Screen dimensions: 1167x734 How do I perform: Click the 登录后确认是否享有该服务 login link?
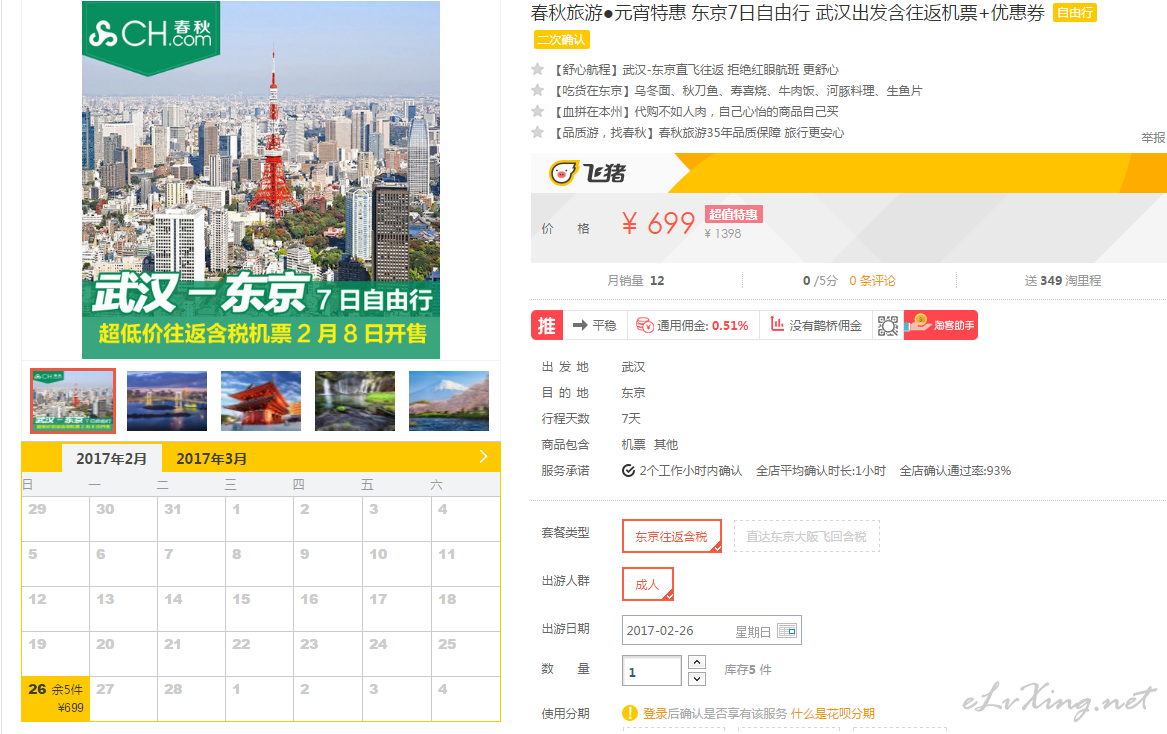tap(714, 713)
